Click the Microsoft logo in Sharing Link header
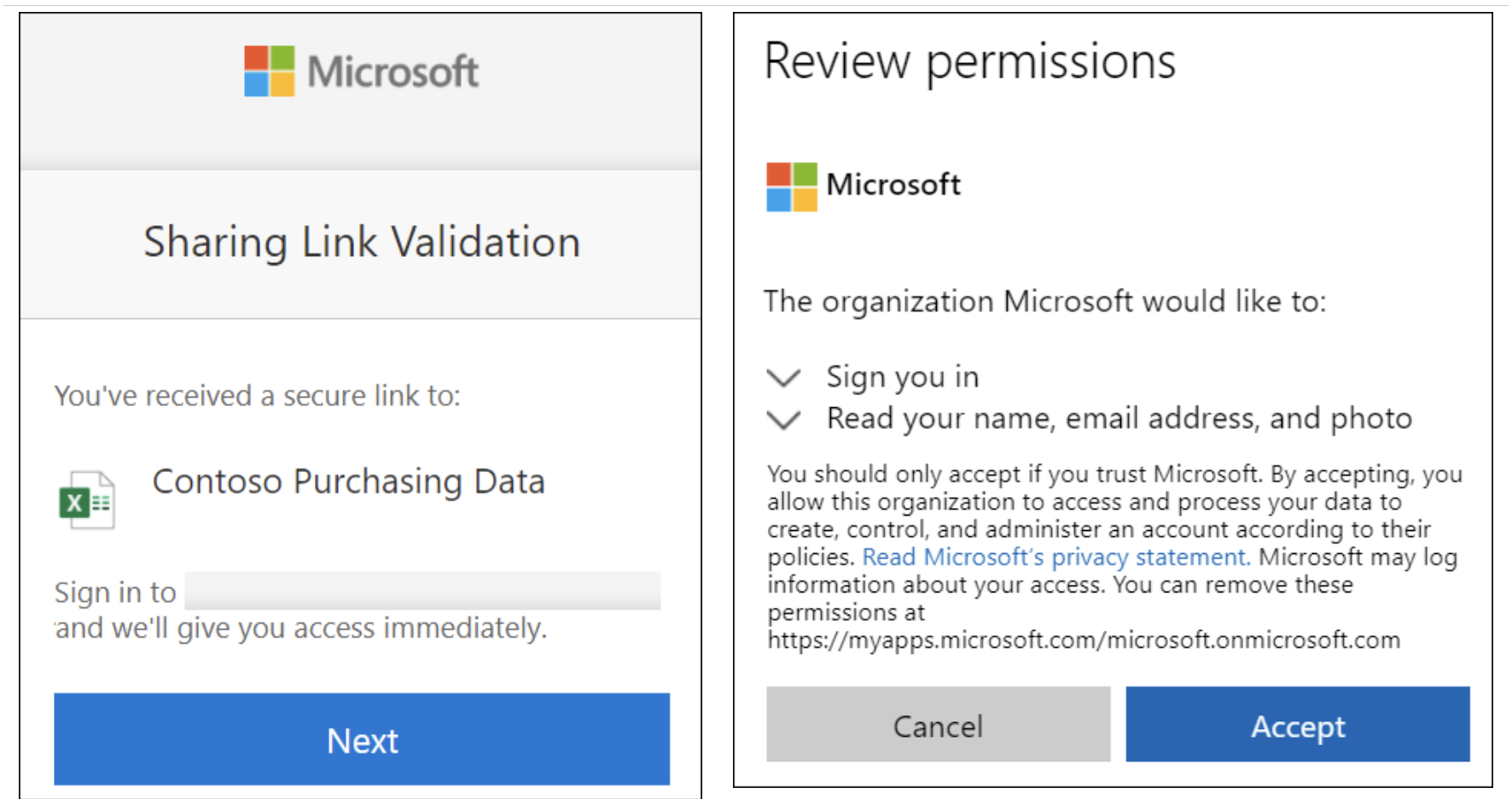This screenshot has width=1512, height=799. tap(270, 71)
